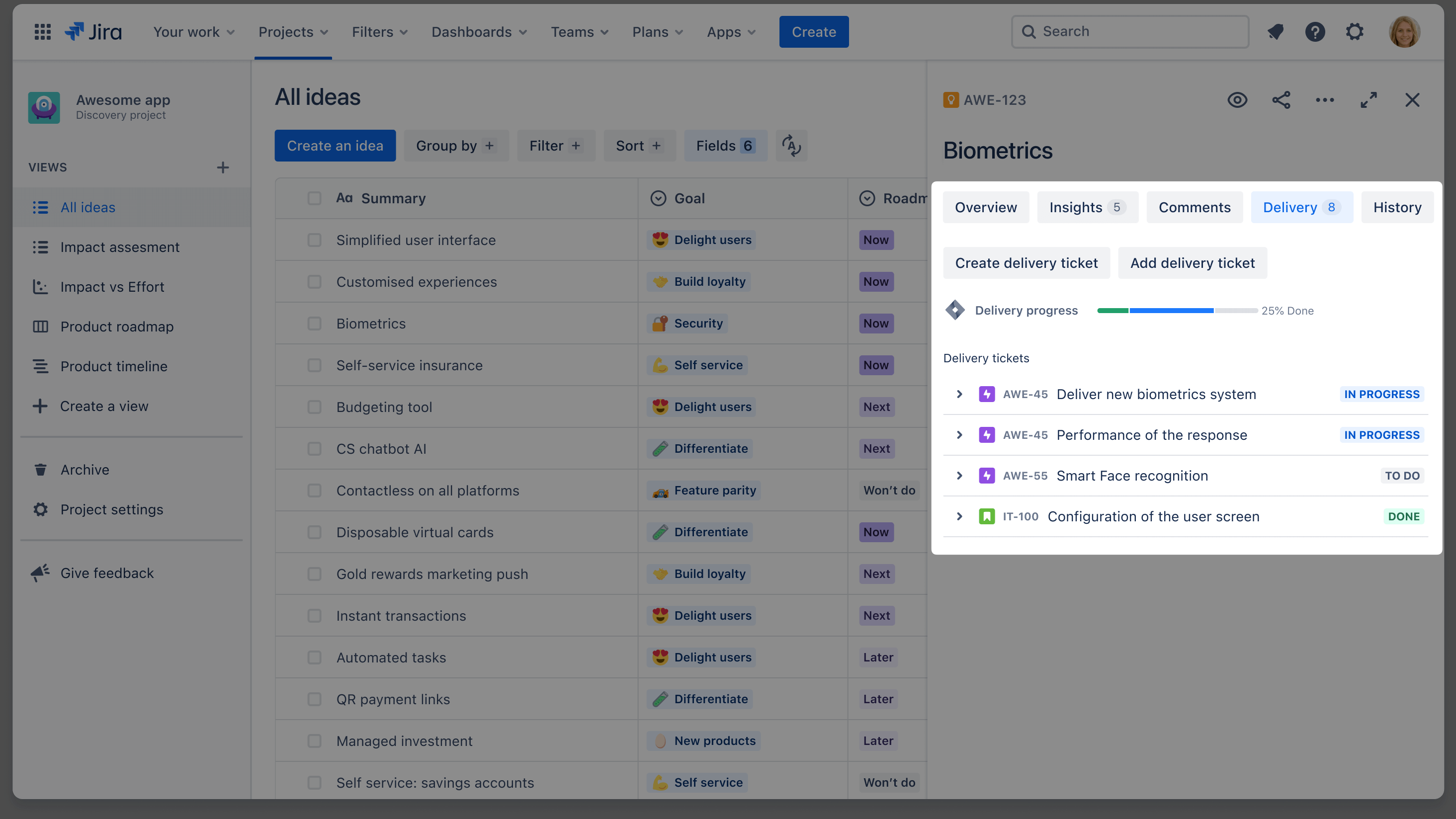Screen dimensions: 1456x819
Task: Toggle the watch eye icon for AWE-123
Action: (1237, 100)
